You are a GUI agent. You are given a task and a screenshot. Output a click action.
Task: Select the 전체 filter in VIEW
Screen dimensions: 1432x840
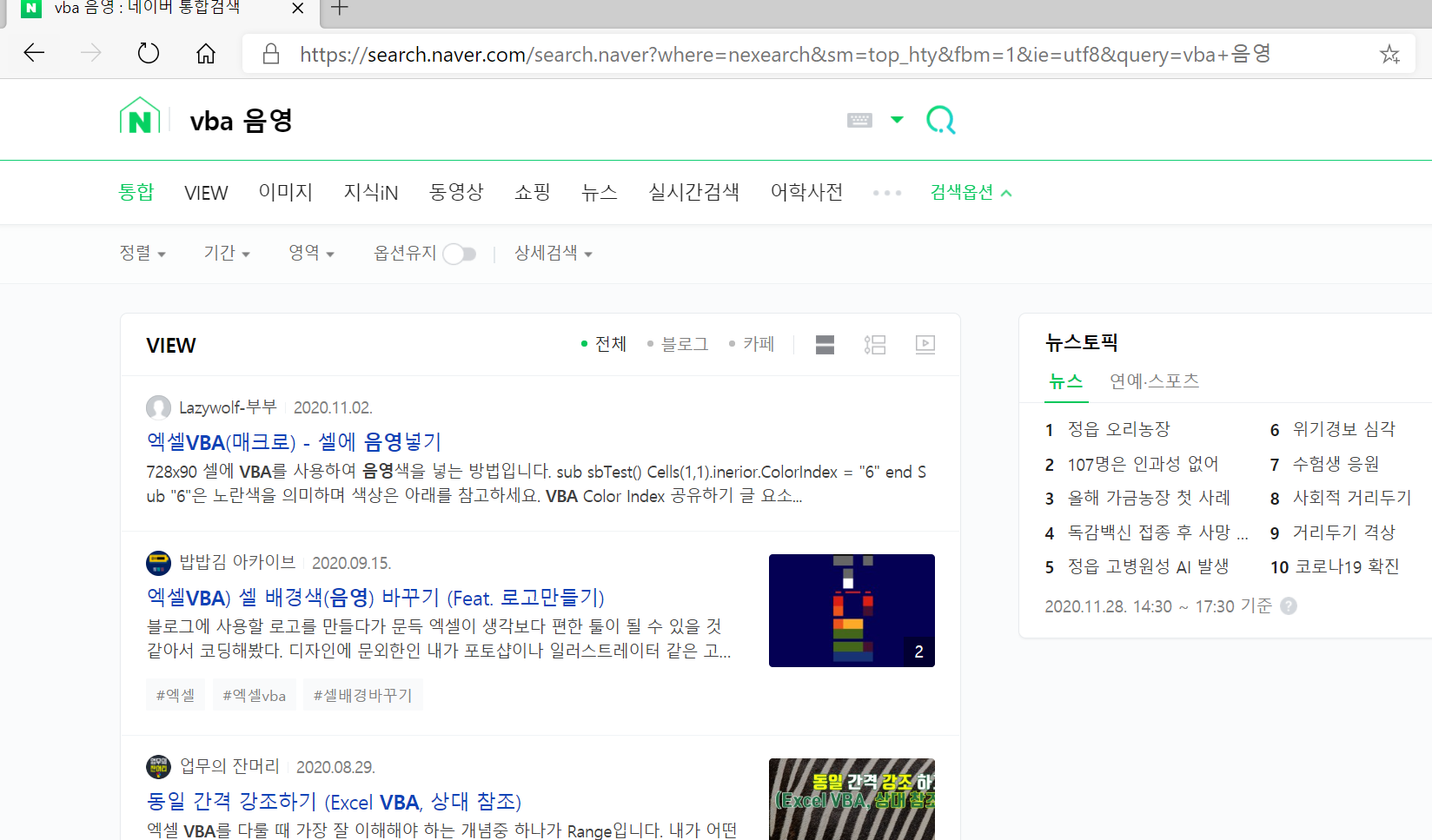(604, 344)
